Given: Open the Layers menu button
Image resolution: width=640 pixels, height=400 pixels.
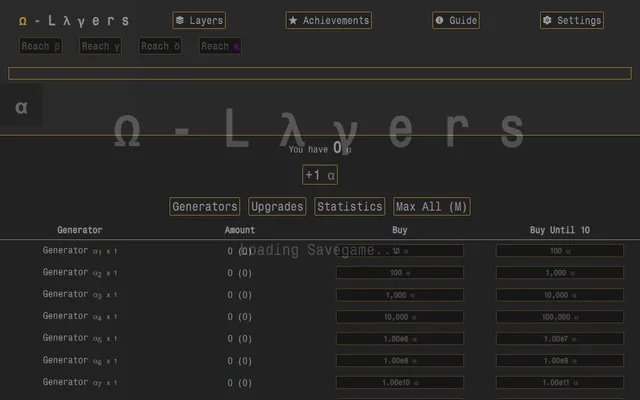Looking at the screenshot, I should pos(199,20).
